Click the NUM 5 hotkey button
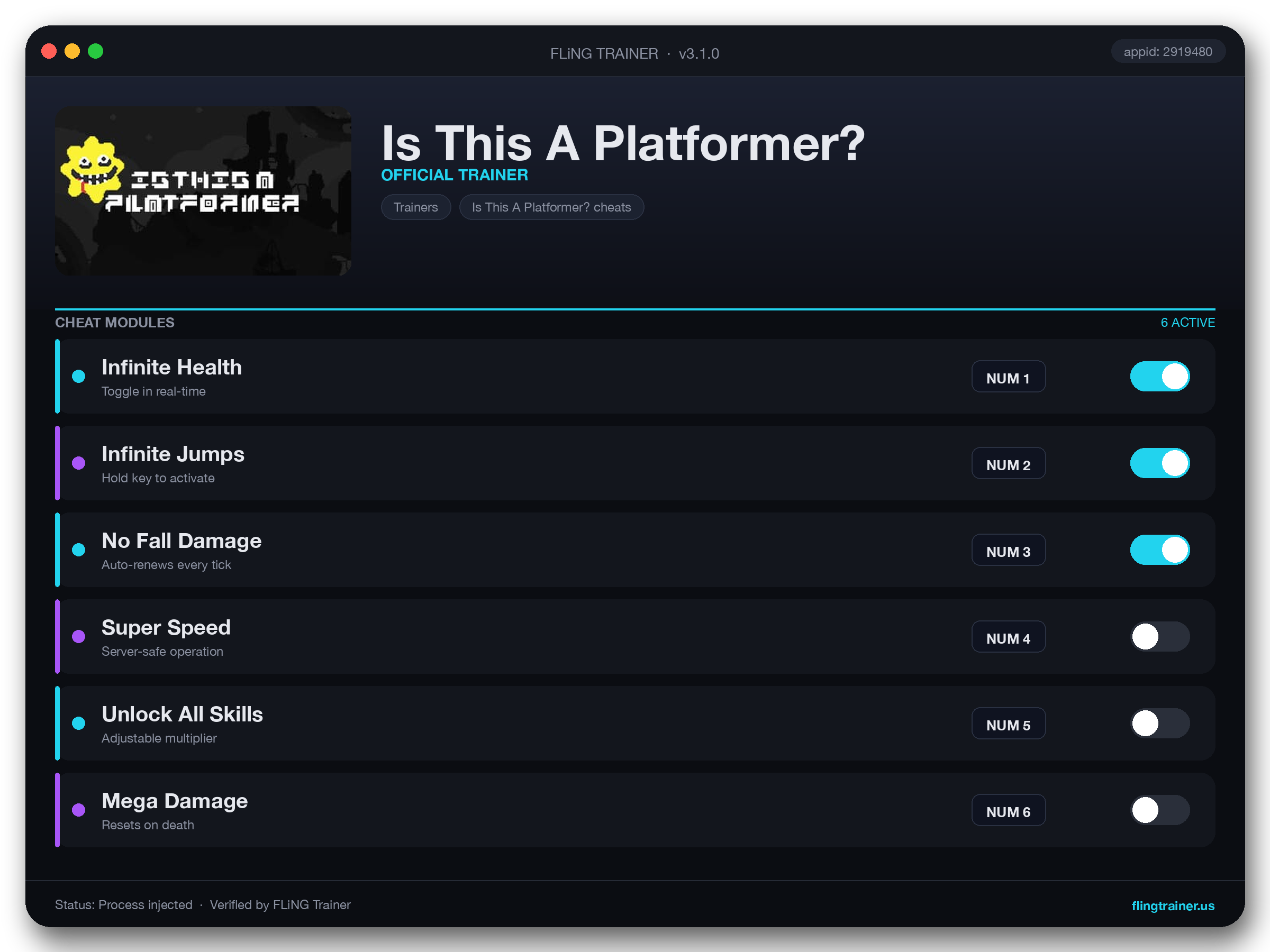The width and height of the screenshot is (1270, 952). pyautogui.click(x=1008, y=723)
